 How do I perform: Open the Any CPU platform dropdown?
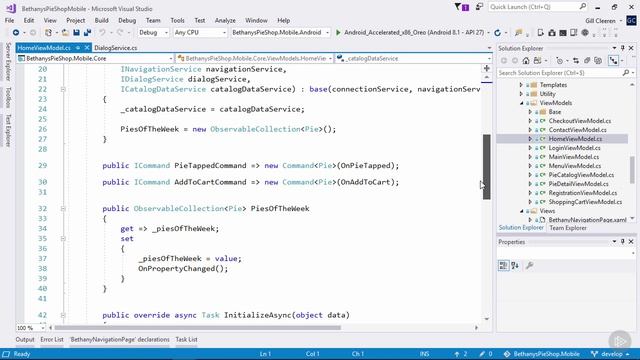click(x=200, y=33)
